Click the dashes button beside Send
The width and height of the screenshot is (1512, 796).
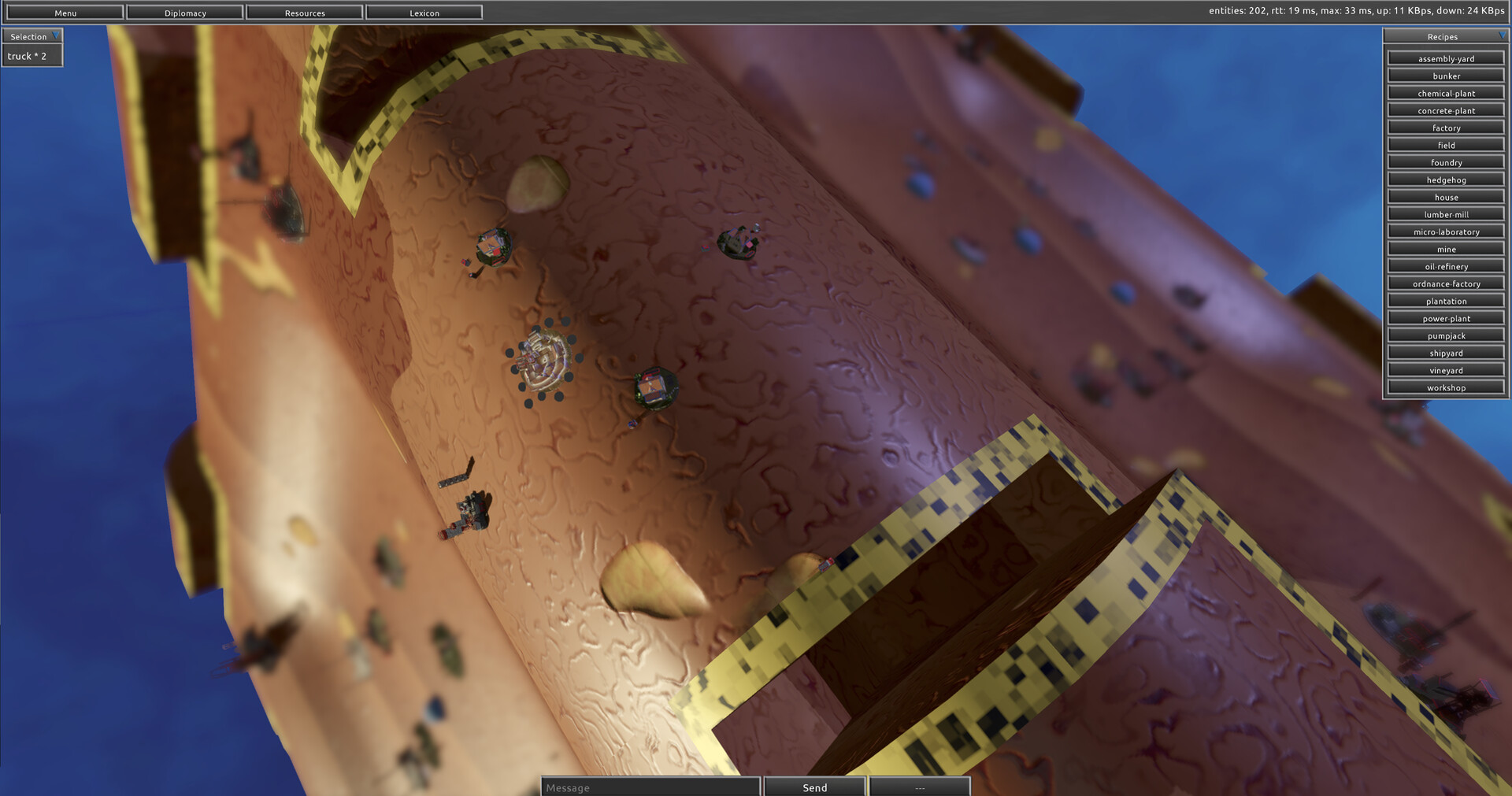click(x=919, y=787)
